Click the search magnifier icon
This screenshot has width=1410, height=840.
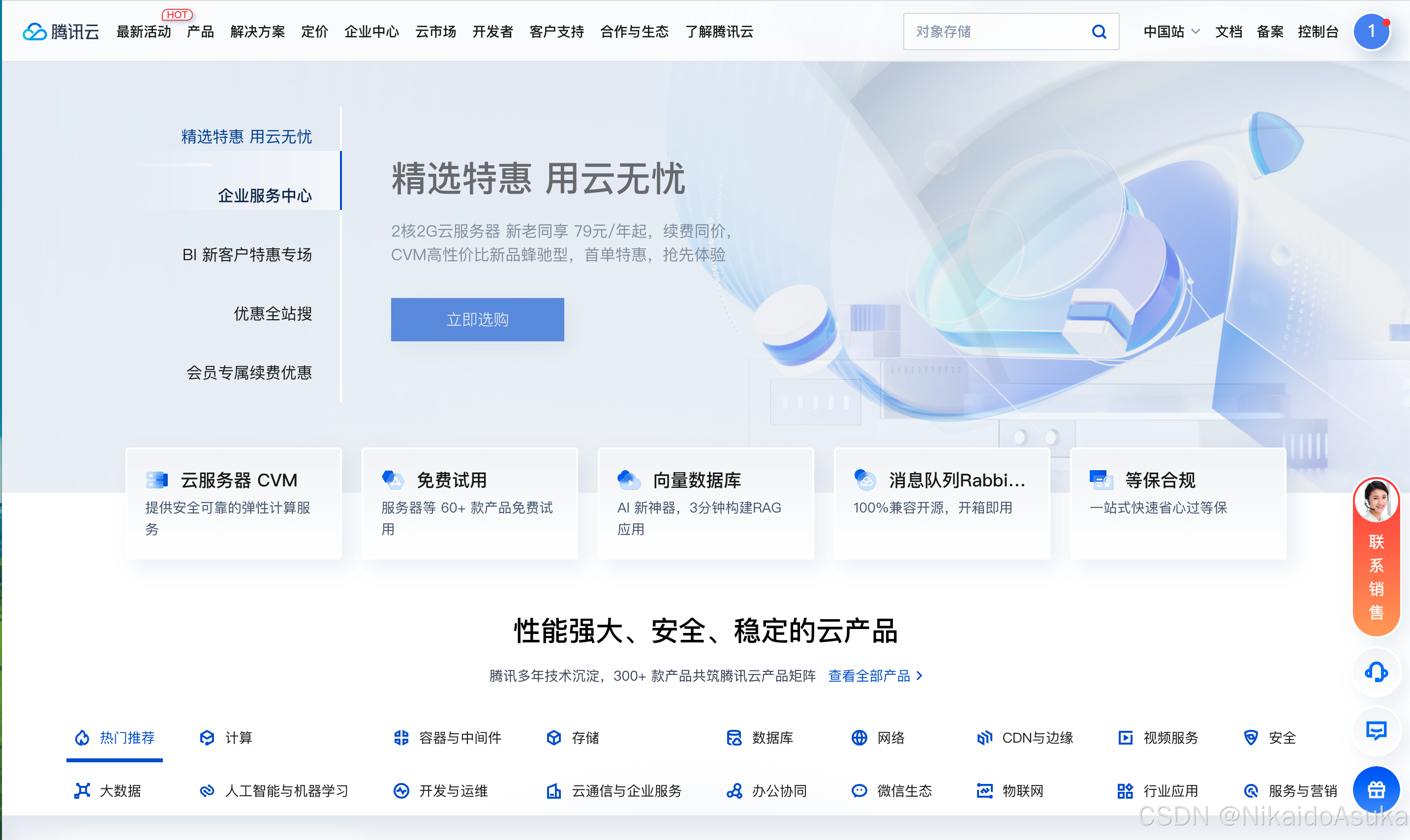coord(1099,31)
